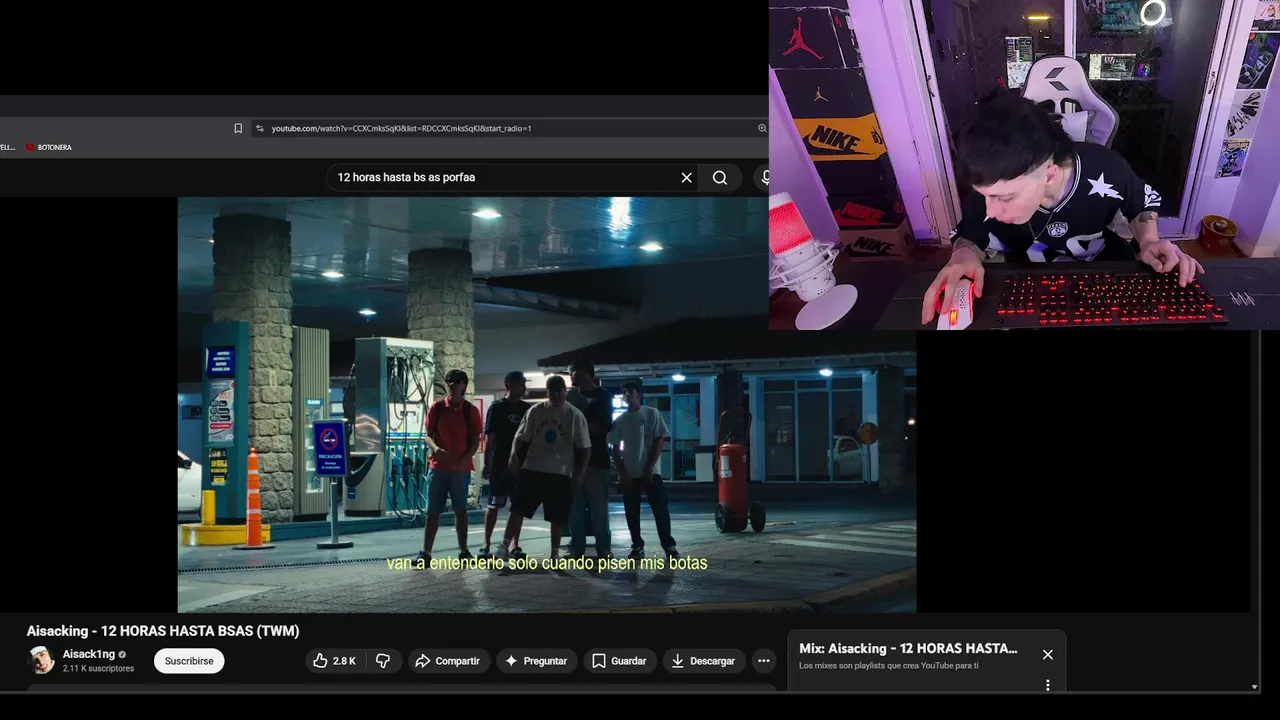Open the Aisack1ng channel name link
This screenshot has height=720, width=1280.
coord(89,654)
